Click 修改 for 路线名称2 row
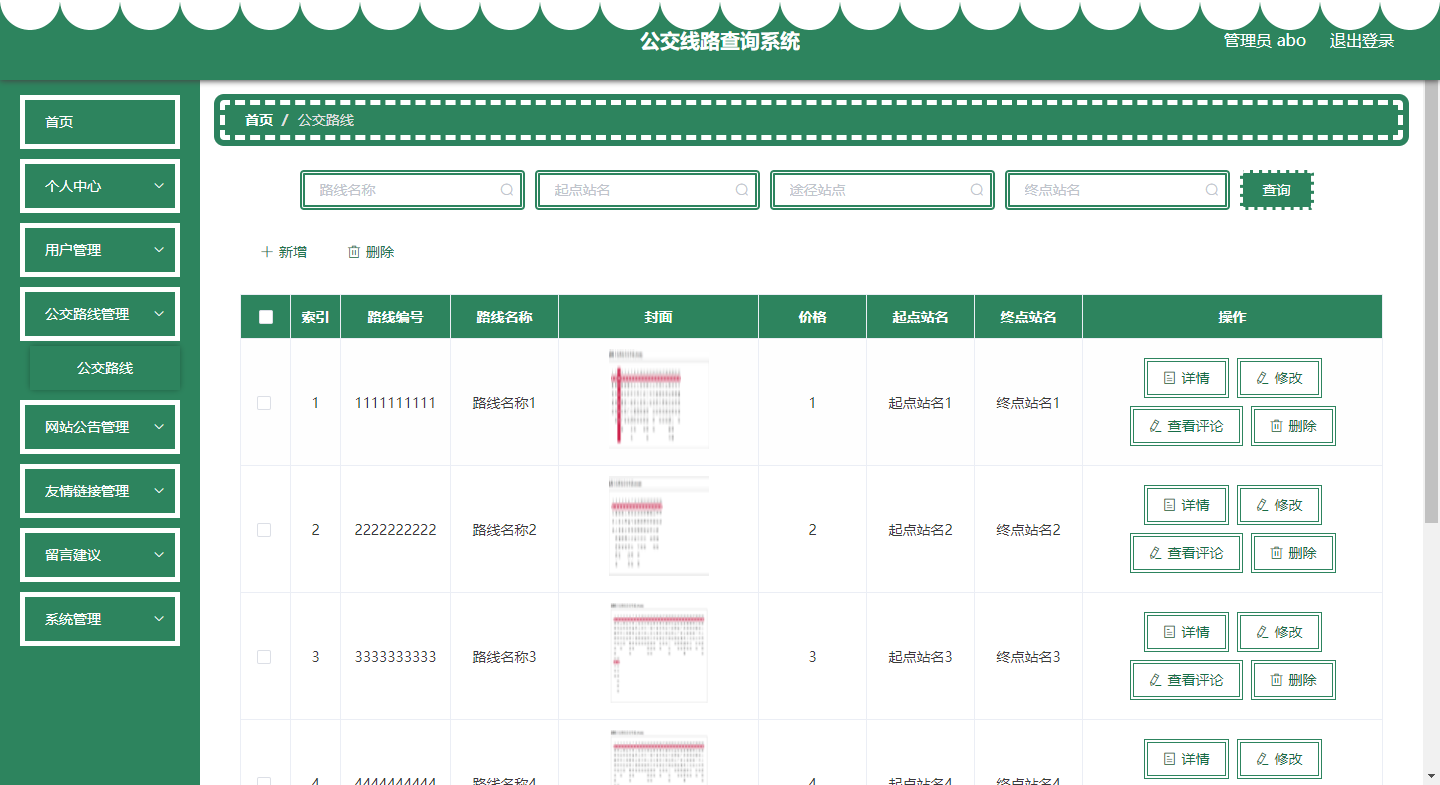 (1279, 505)
